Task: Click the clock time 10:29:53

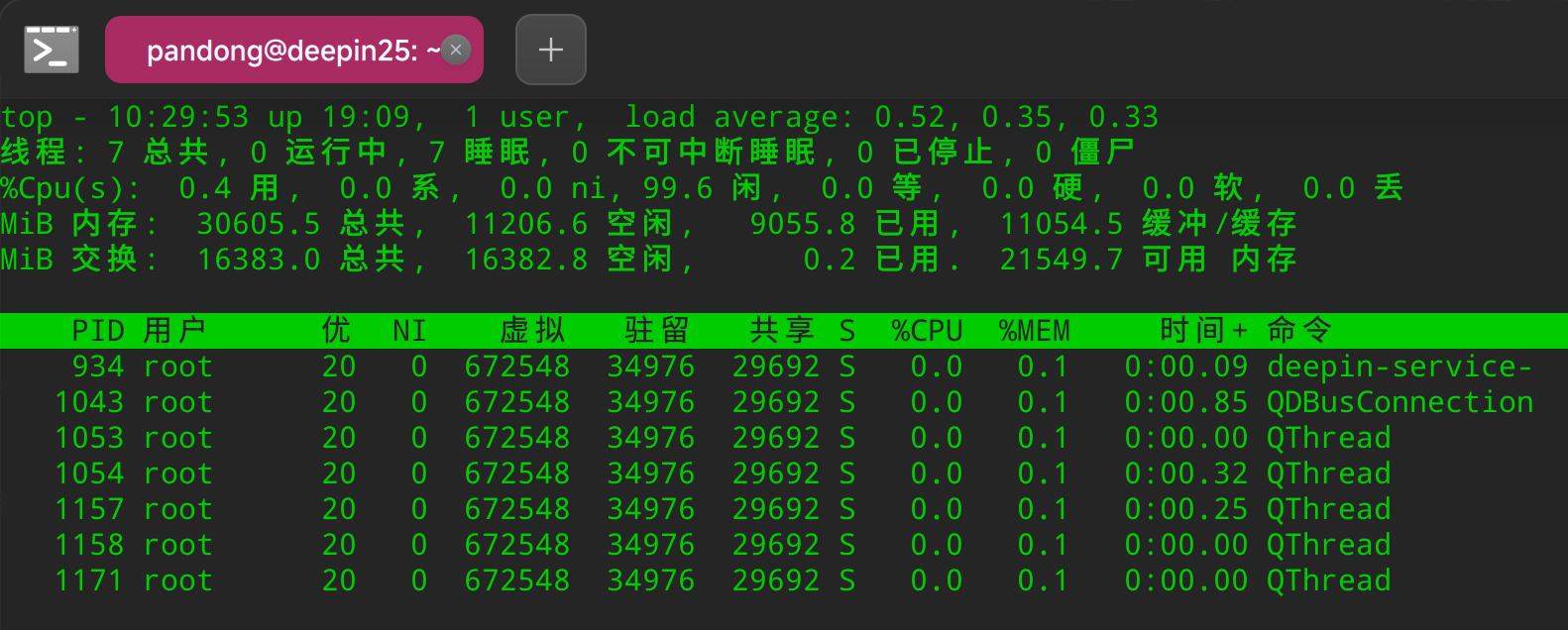Action: [x=178, y=117]
